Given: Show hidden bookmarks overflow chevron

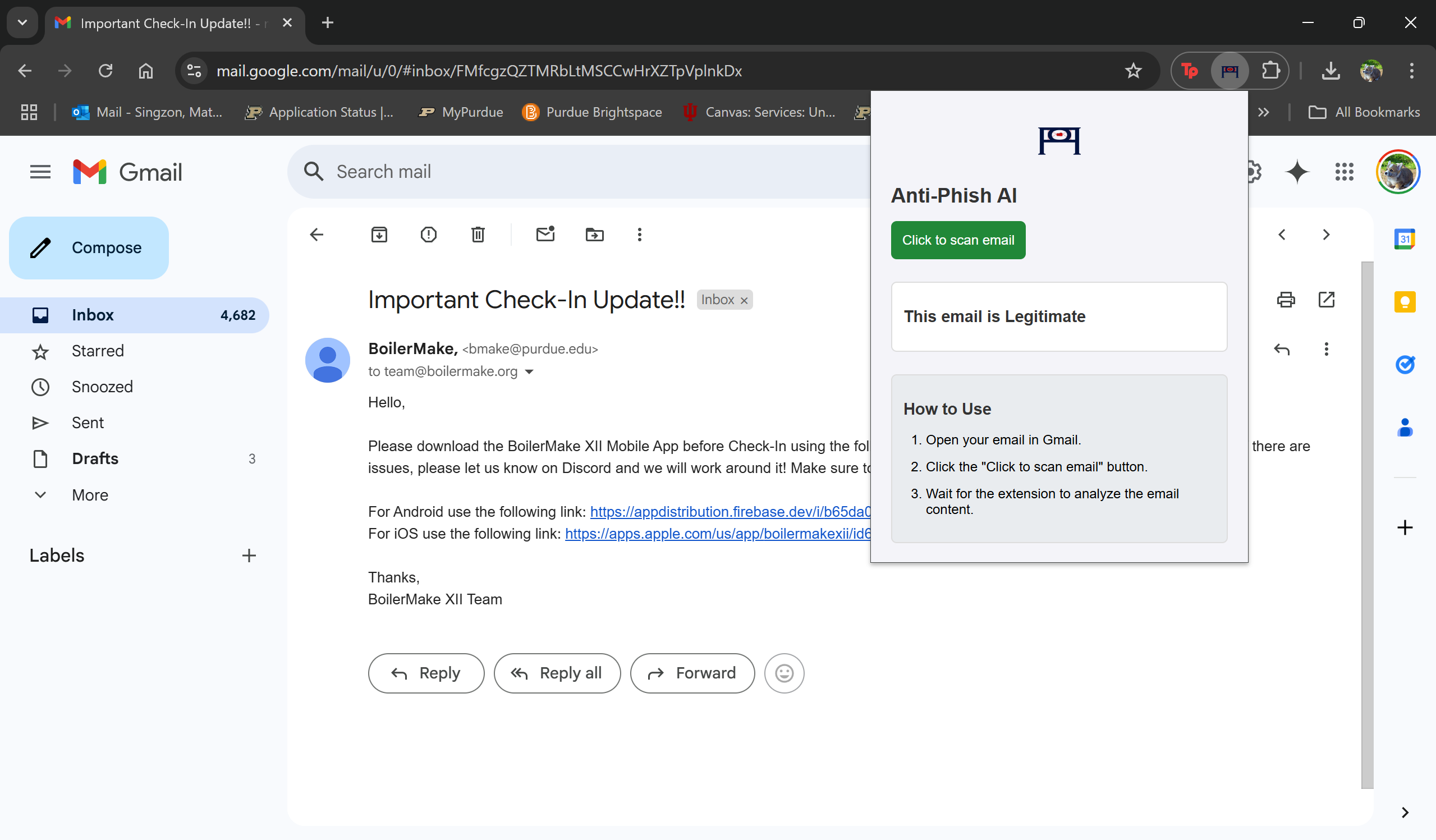Looking at the screenshot, I should tap(1263, 112).
